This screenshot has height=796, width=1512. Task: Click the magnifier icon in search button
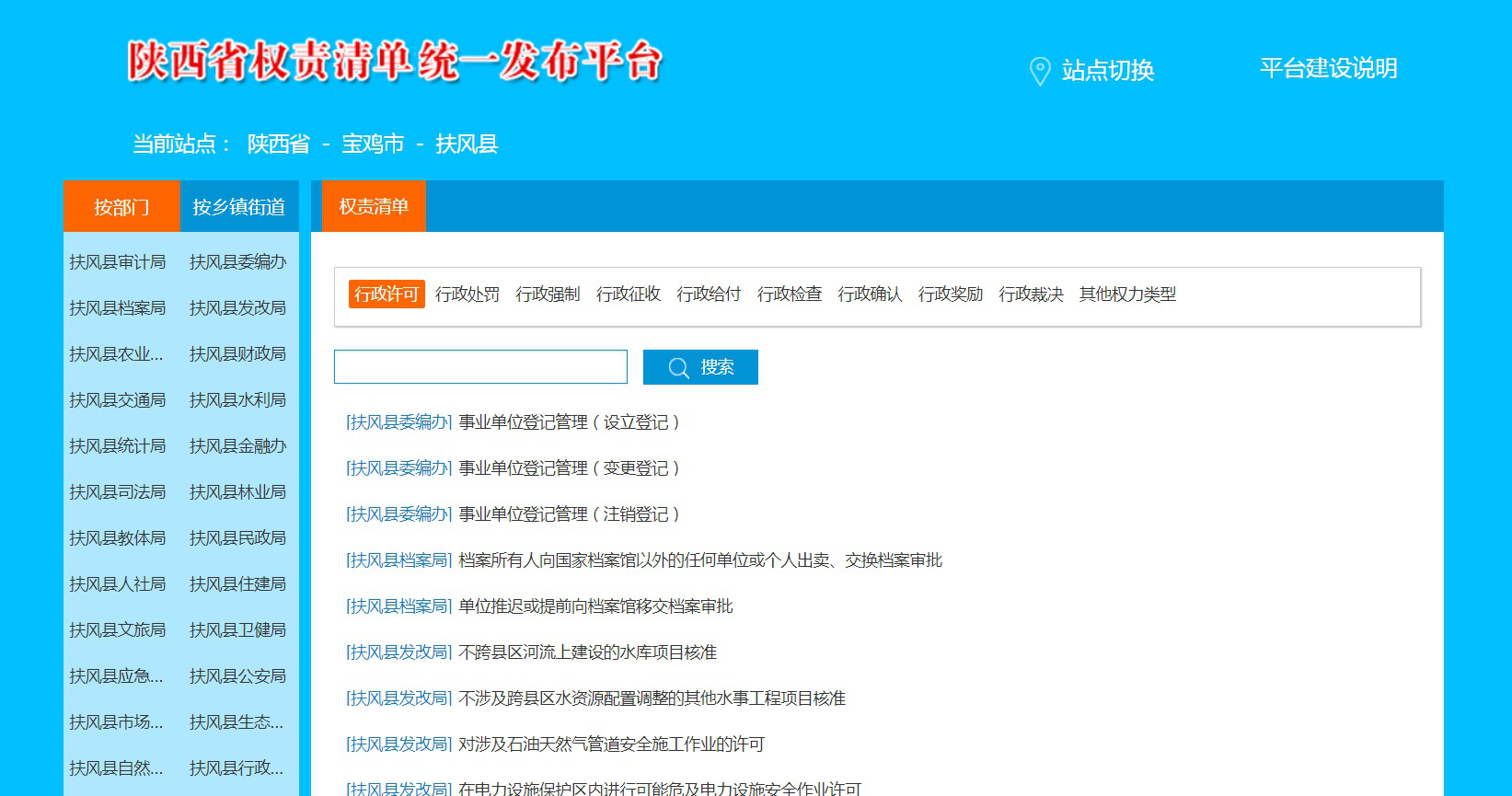pos(678,368)
